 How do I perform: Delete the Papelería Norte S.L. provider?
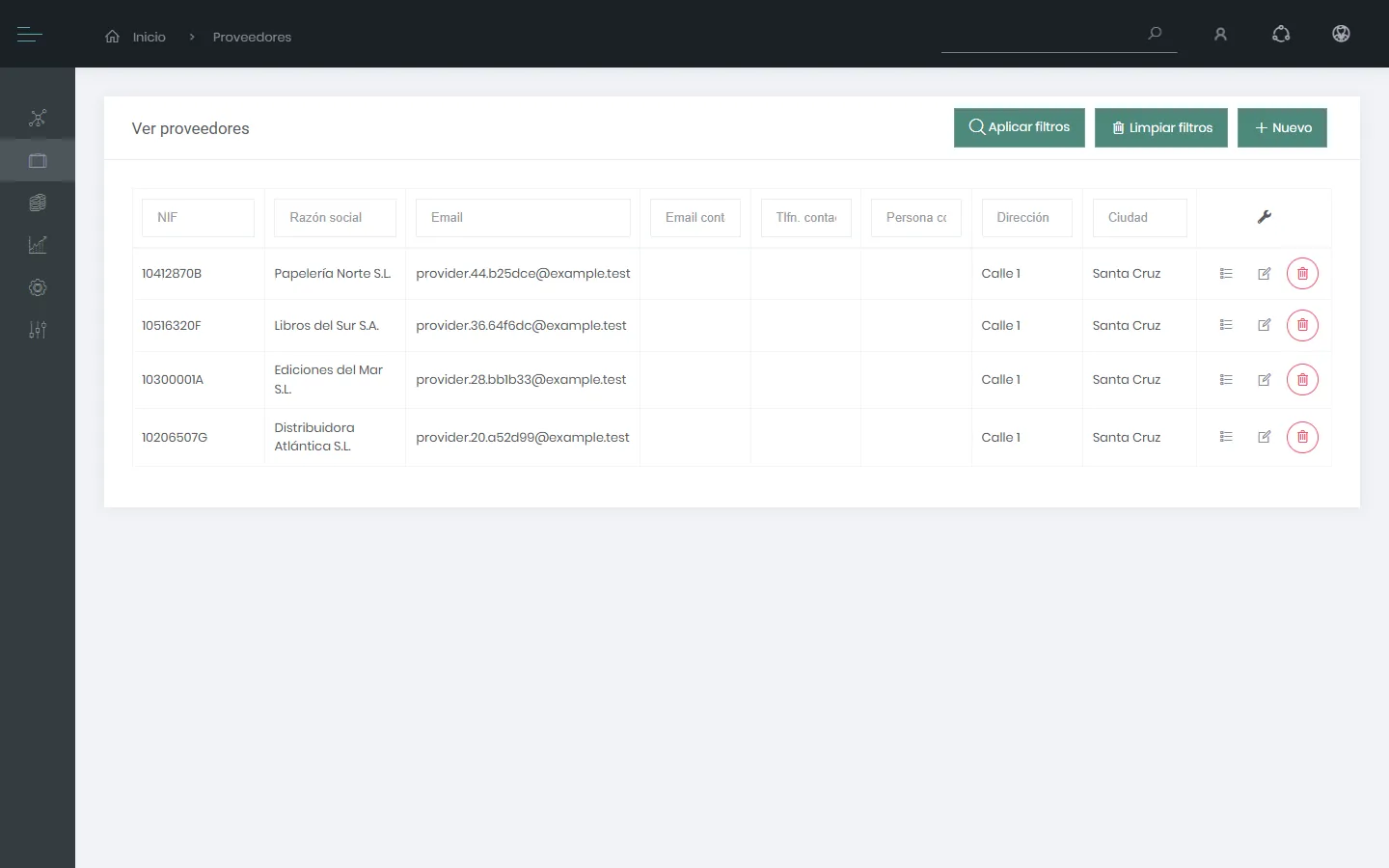tap(1302, 274)
